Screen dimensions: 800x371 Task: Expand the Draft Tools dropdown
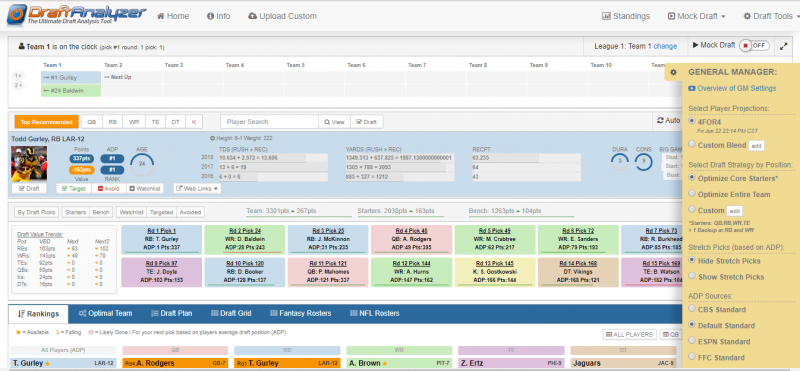770,16
